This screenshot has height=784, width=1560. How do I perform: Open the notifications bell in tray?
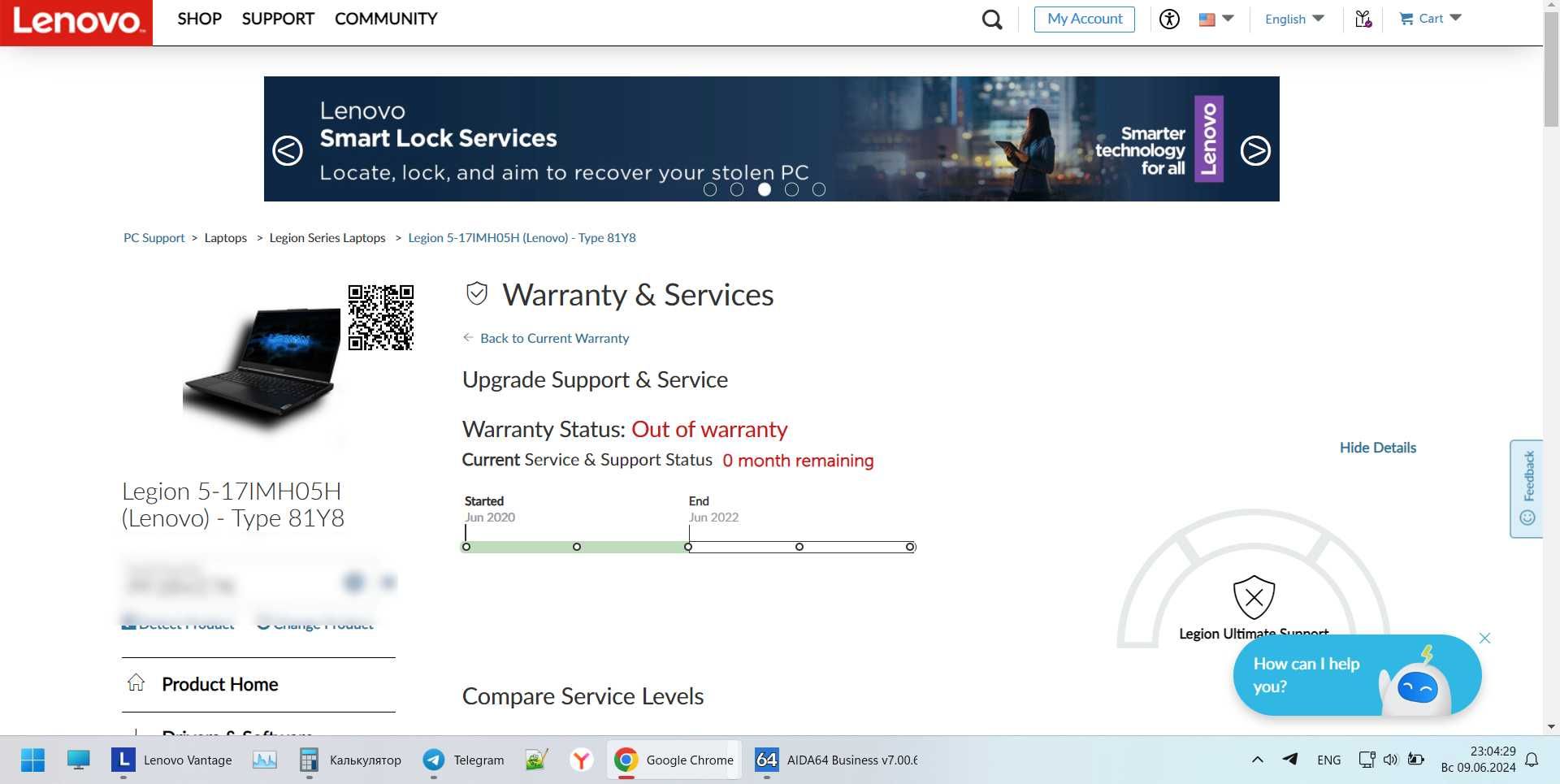coord(1532,760)
